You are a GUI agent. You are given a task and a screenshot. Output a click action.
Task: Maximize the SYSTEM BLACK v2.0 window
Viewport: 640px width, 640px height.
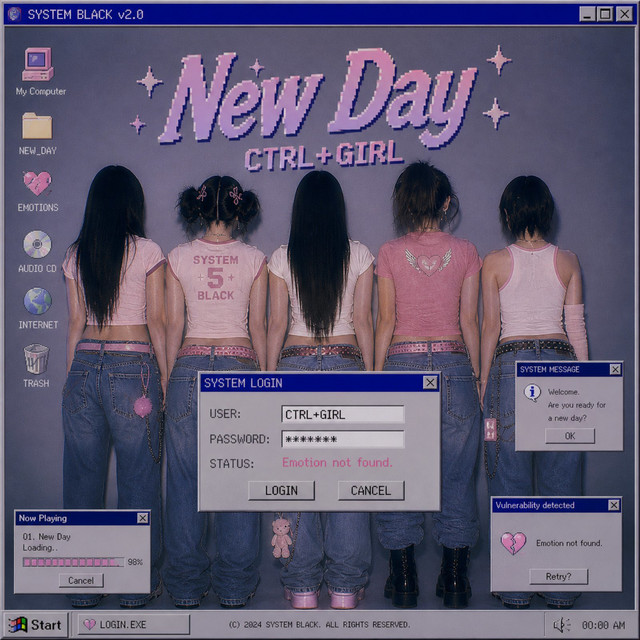click(605, 14)
